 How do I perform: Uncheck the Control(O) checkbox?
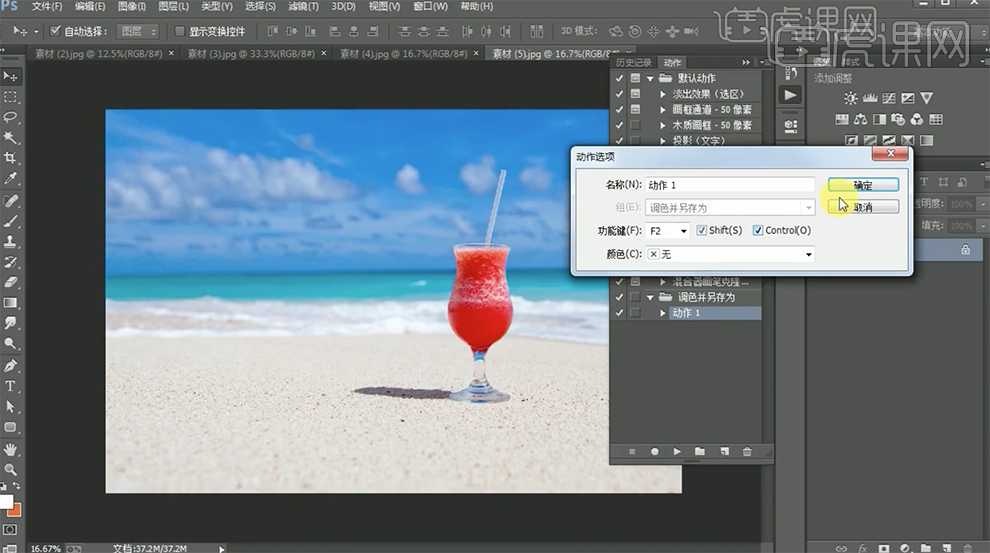(x=758, y=231)
